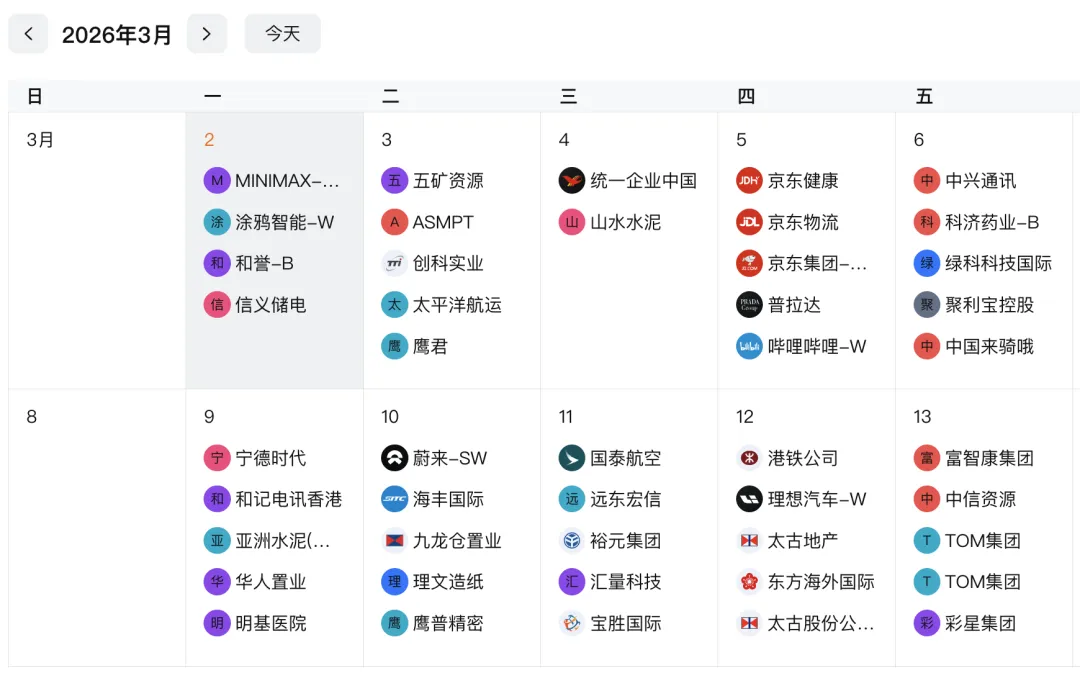Select date 13 in the calendar
Image resolution: width=1080 pixels, height=673 pixels.
point(922,417)
